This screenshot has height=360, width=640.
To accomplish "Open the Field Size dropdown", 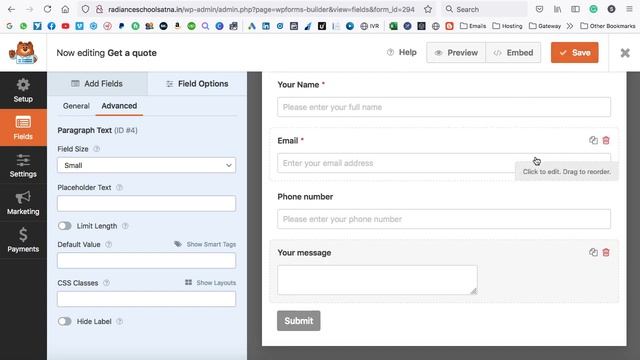I will click(x=147, y=165).
